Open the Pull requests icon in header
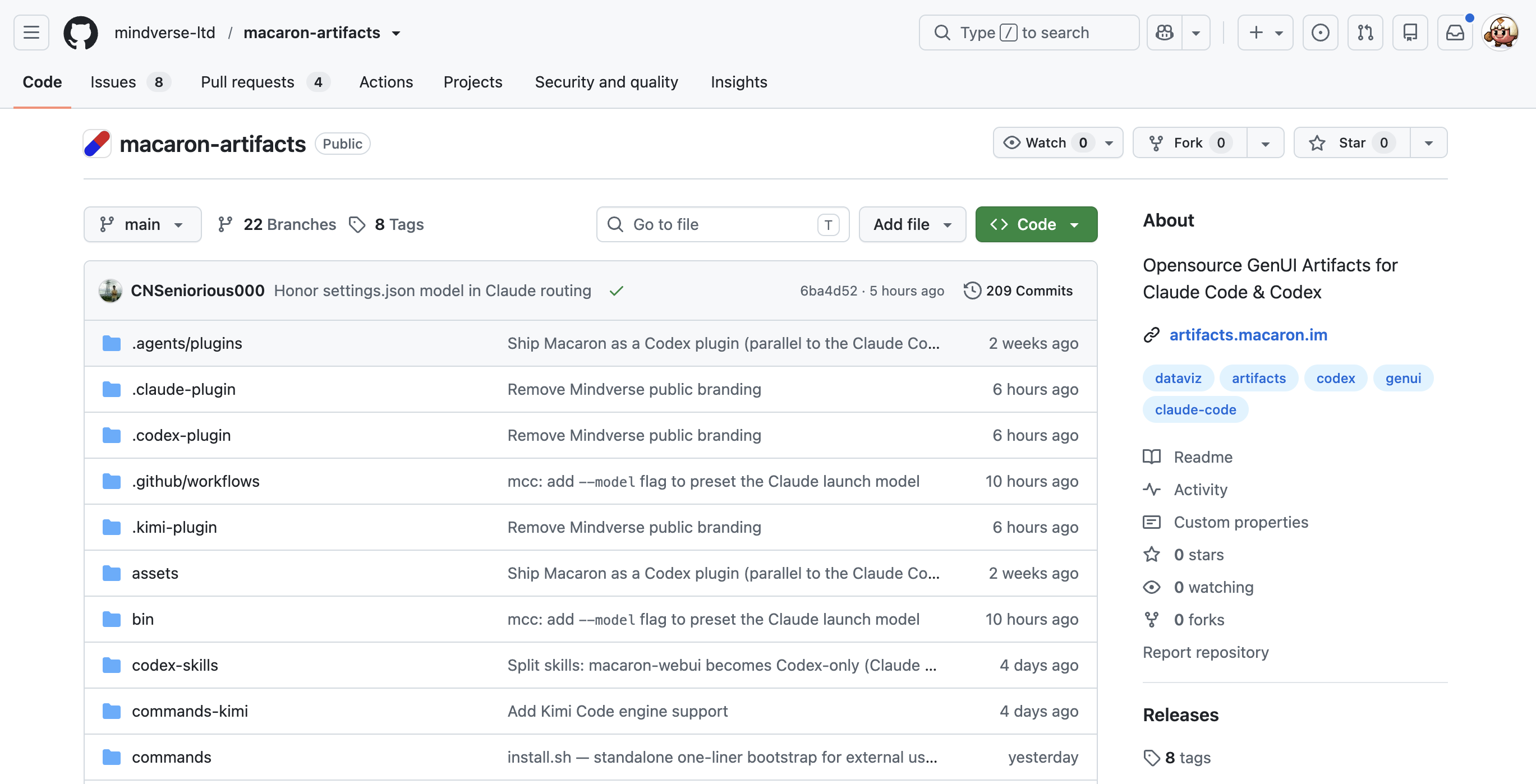Image resolution: width=1536 pixels, height=784 pixels. 1365,32
